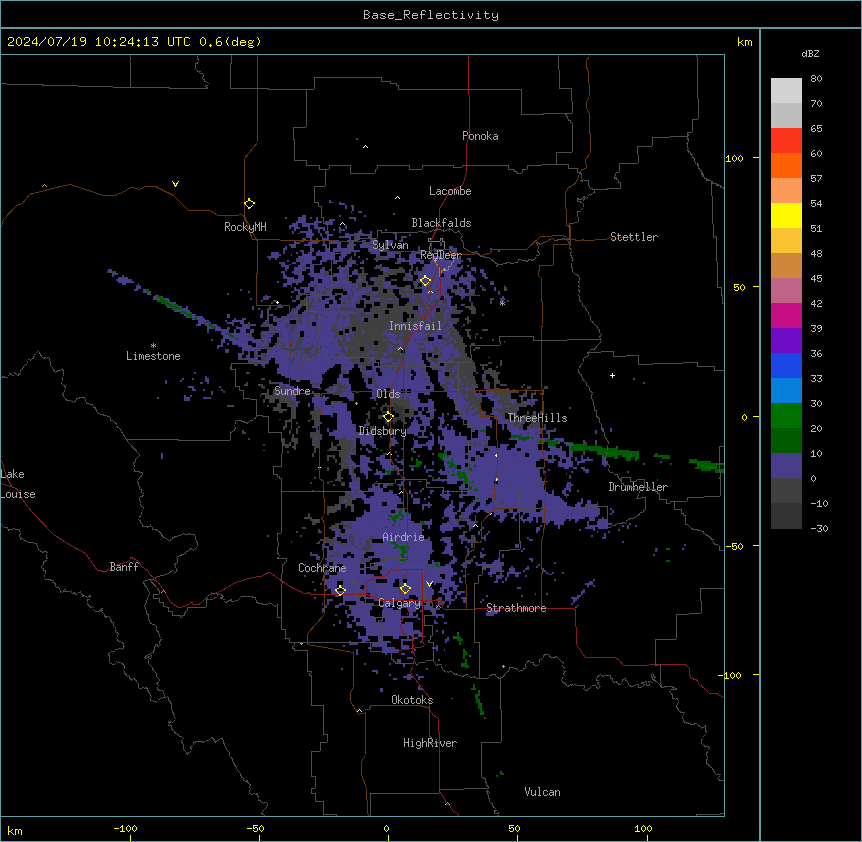This screenshot has height=842, width=862.
Task: Click the asterisk marker above Limestone
Action: 153,346
